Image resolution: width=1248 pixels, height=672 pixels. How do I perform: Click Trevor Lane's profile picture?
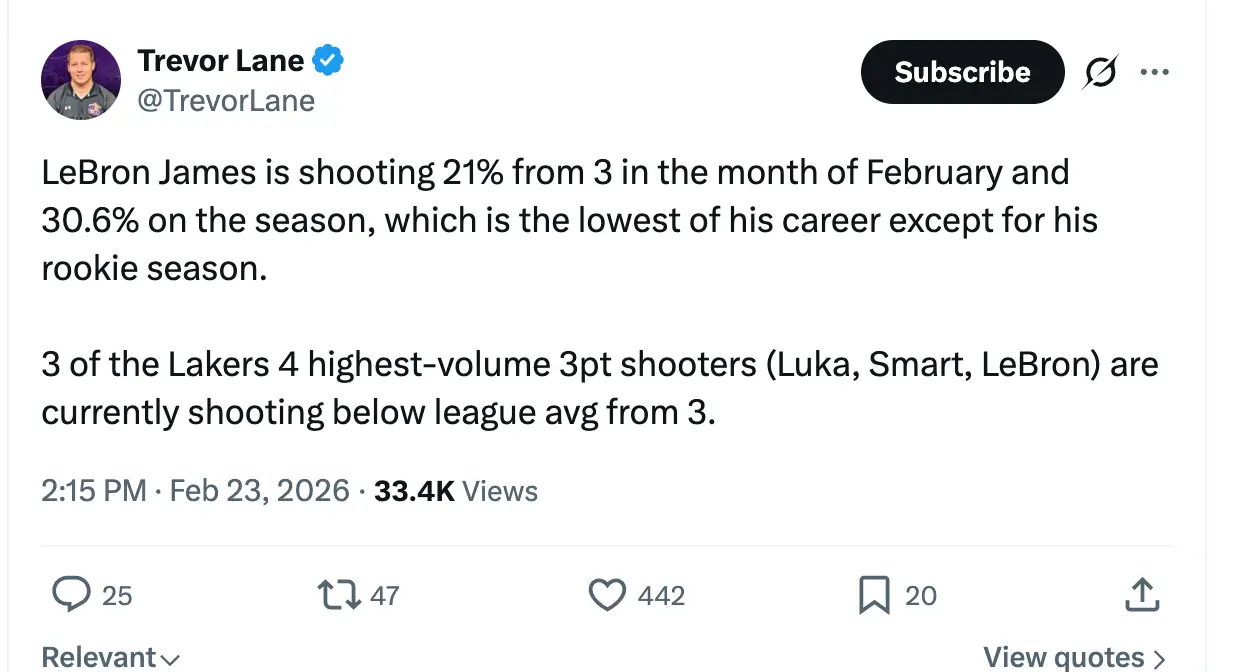81,80
